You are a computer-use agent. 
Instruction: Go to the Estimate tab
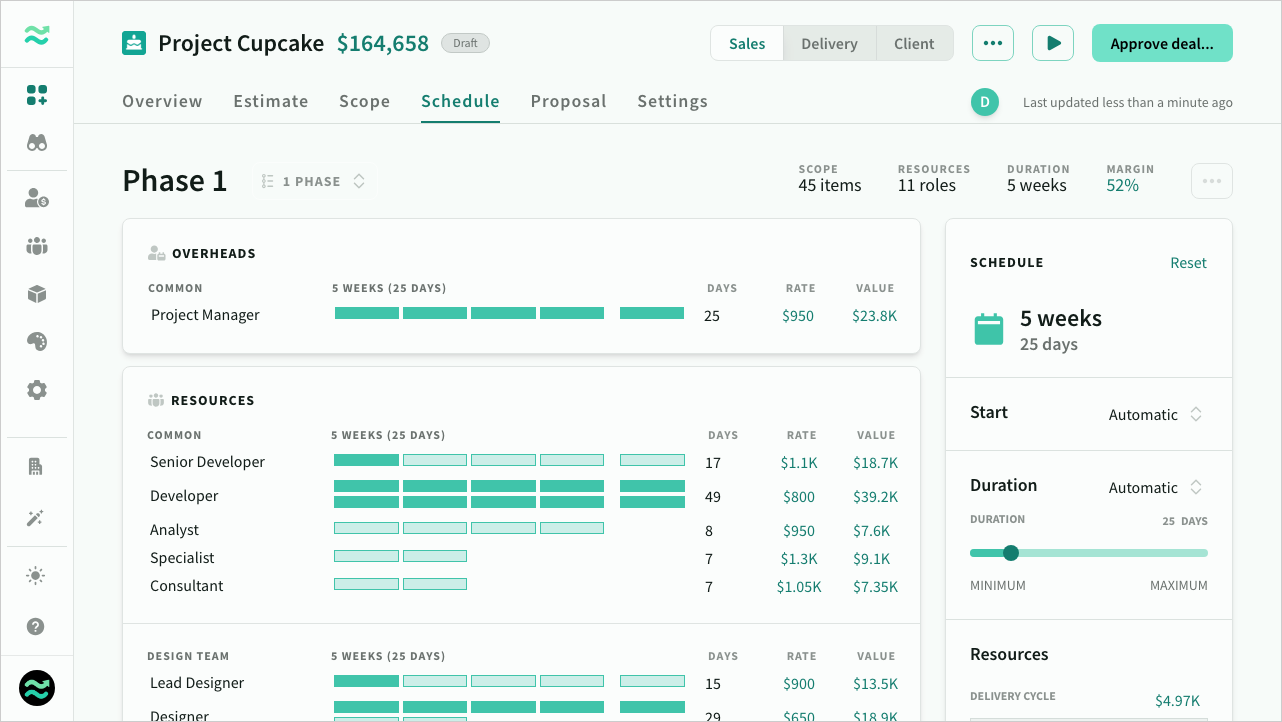[x=271, y=101]
